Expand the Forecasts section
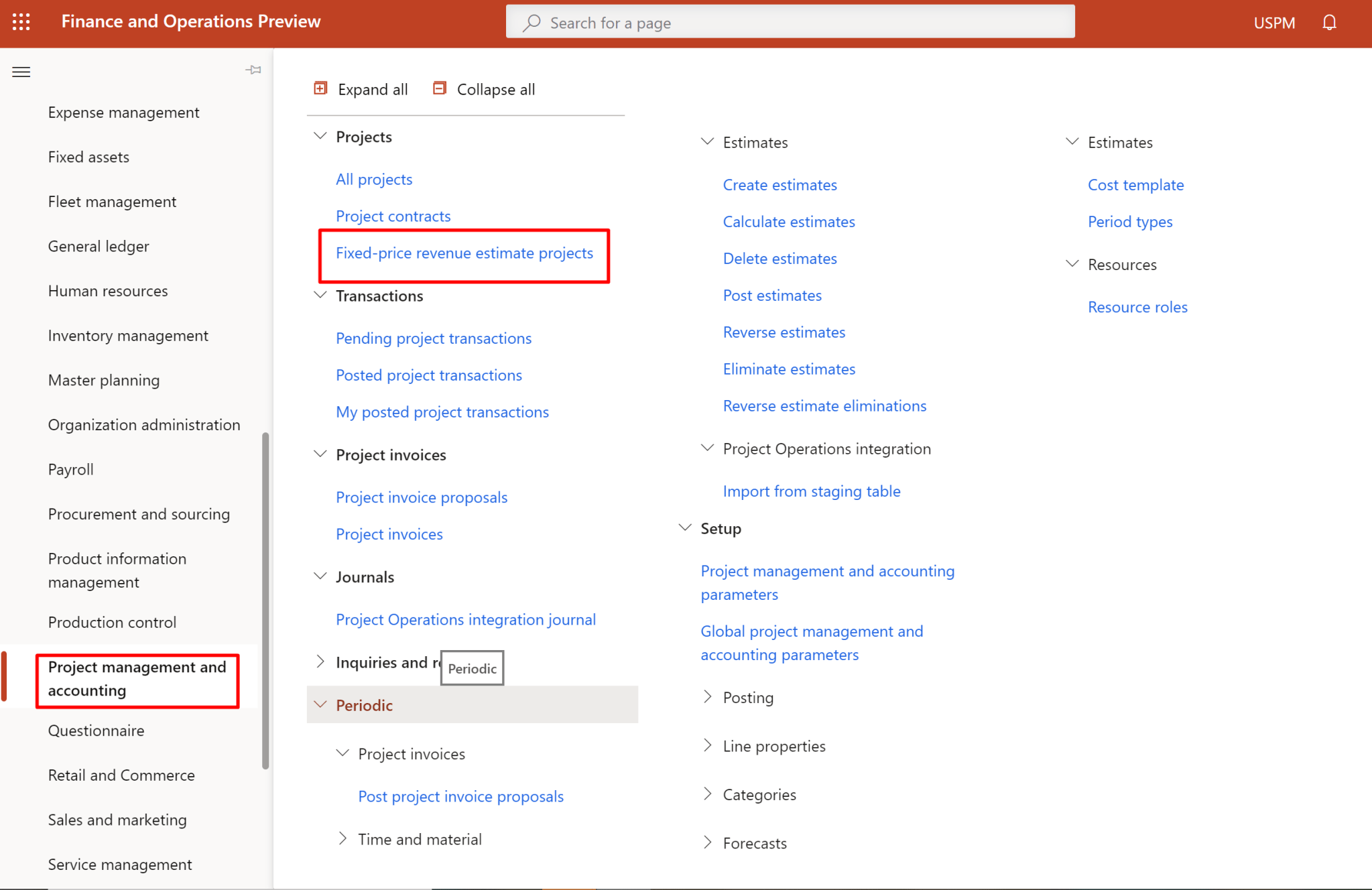Viewport: 1372px width, 890px height. click(708, 842)
